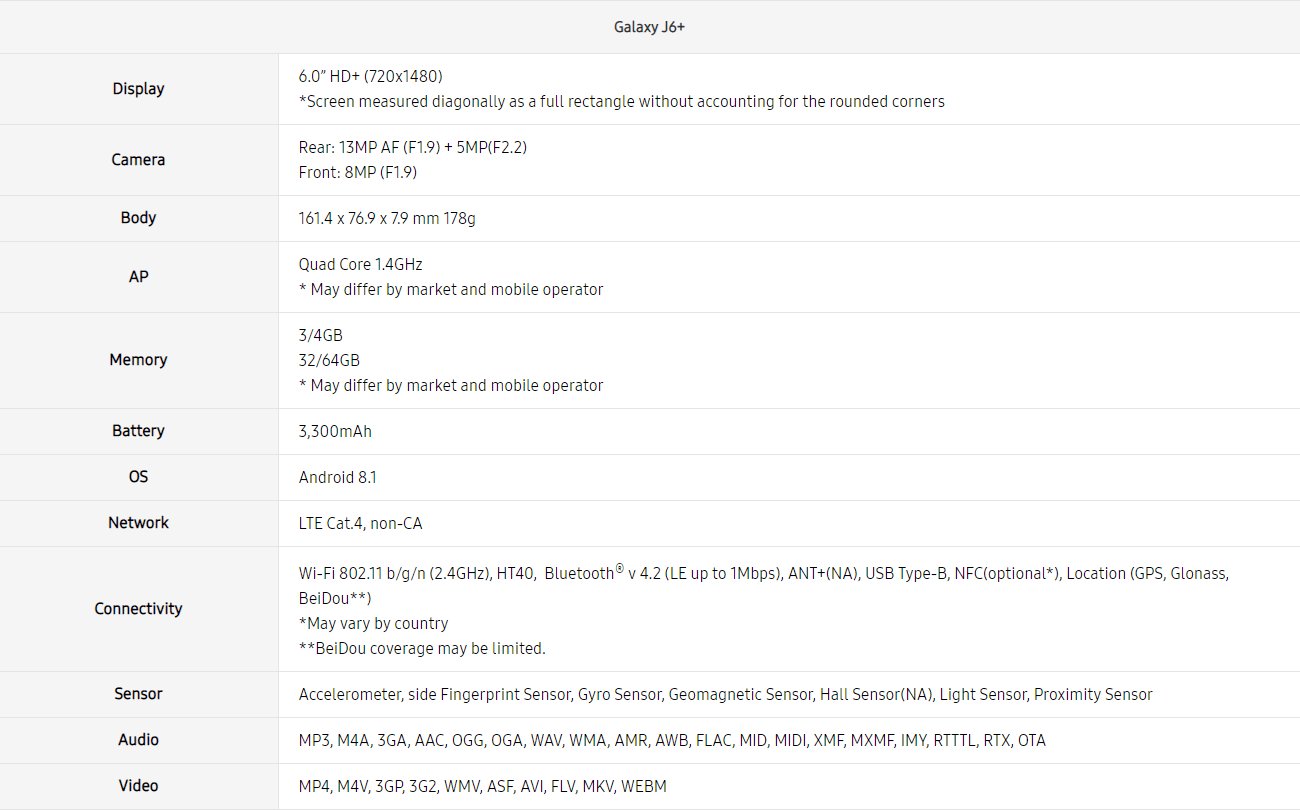Click the 32/64GB storage text
This screenshot has width=1300, height=810.
(x=329, y=360)
